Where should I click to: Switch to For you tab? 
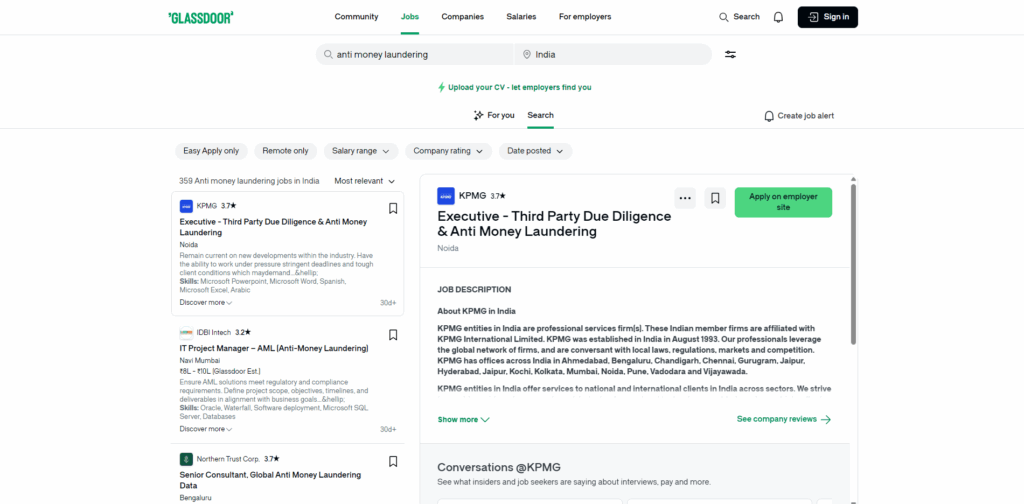tap(494, 116)
